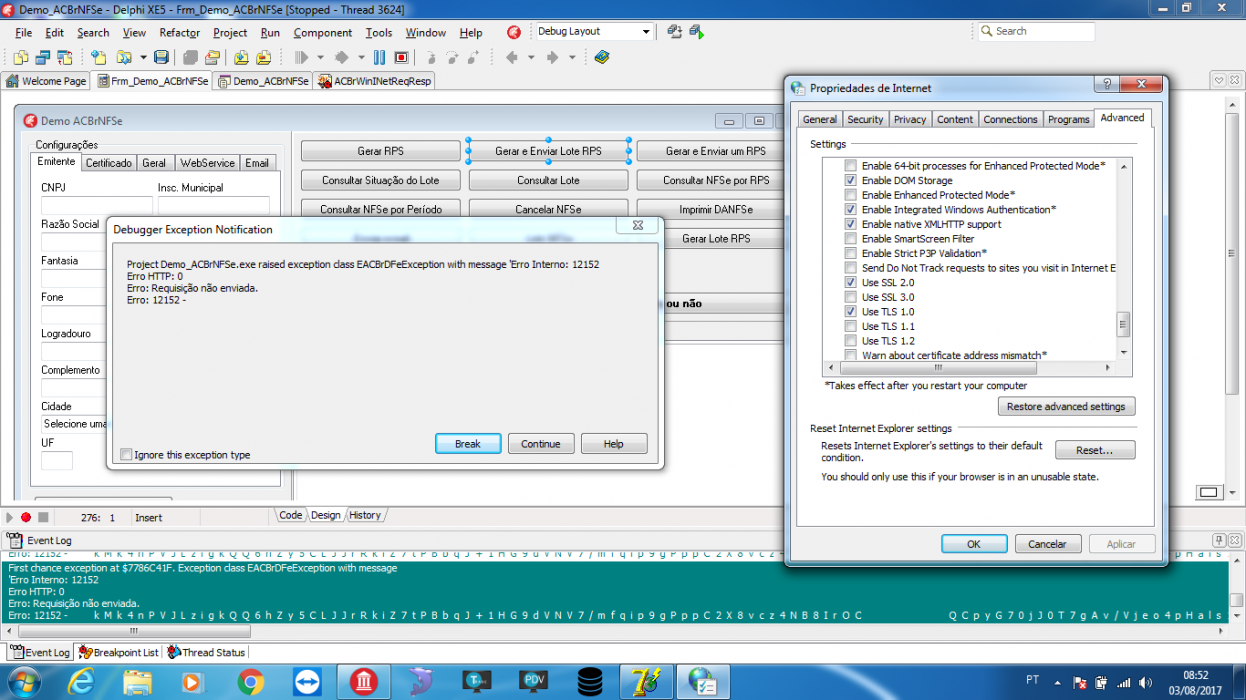
Task: Click the Settings list vertical scrollbar thumb
Action: coord(1124,323)
